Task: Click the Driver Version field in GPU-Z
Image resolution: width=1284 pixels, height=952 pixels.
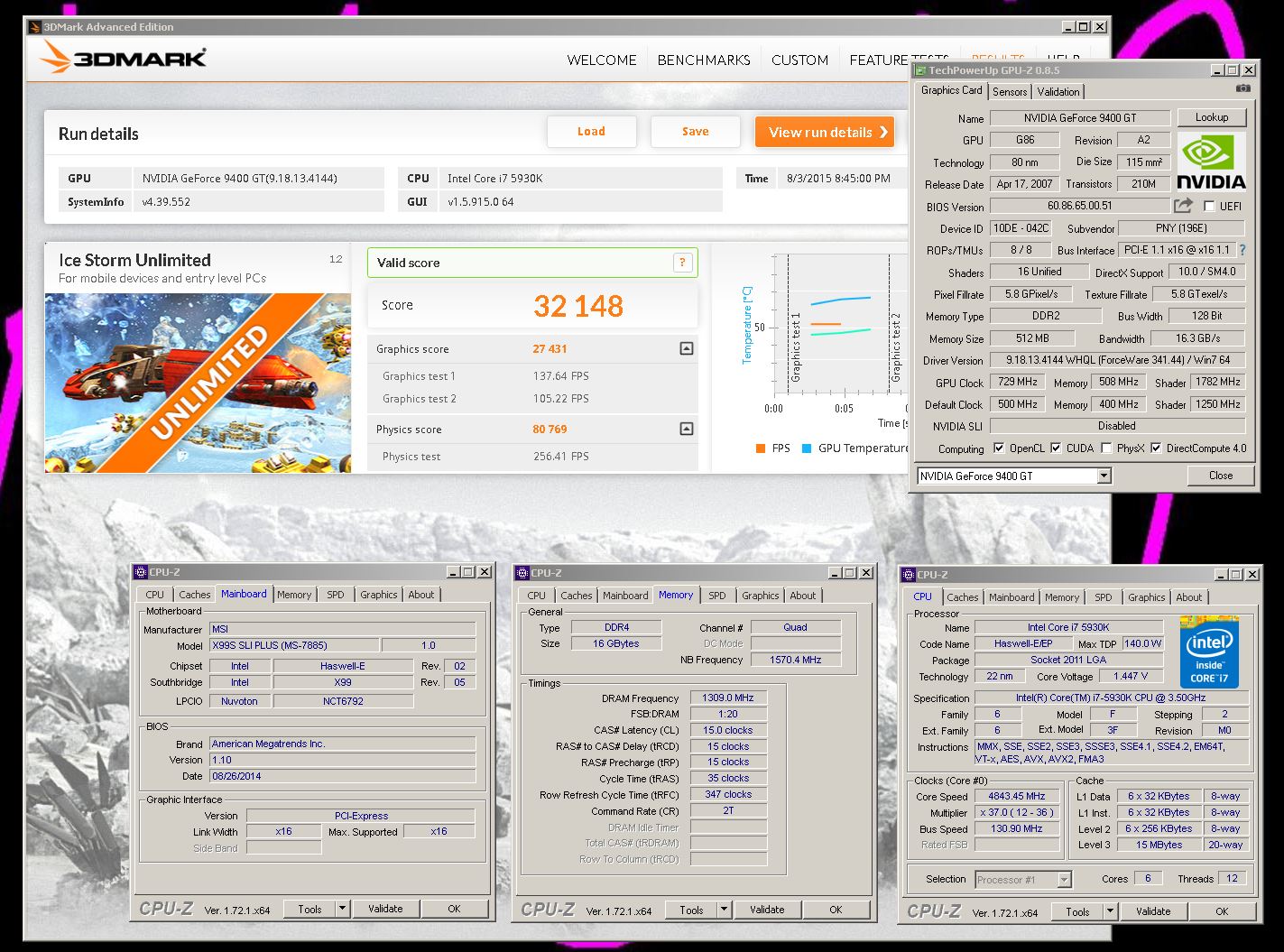Action: (1117, 360)
